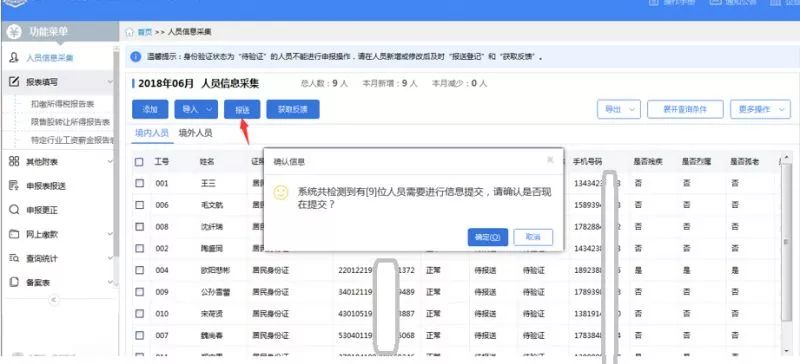Check the box for employee 006
The image size is (800, 364).
point(139,205)
